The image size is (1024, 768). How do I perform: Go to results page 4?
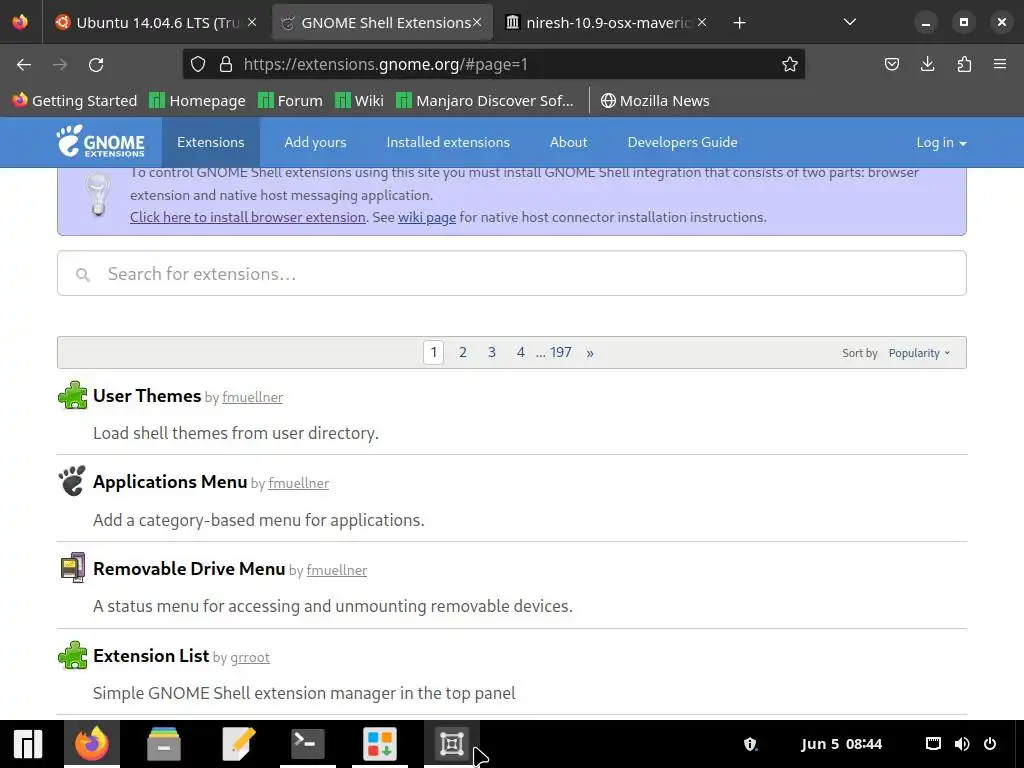pyautogui.click(x=520, y=353)
